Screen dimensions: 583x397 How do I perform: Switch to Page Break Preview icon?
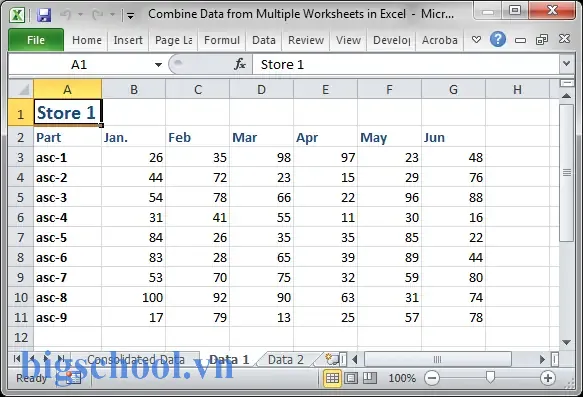pos(370,378)
